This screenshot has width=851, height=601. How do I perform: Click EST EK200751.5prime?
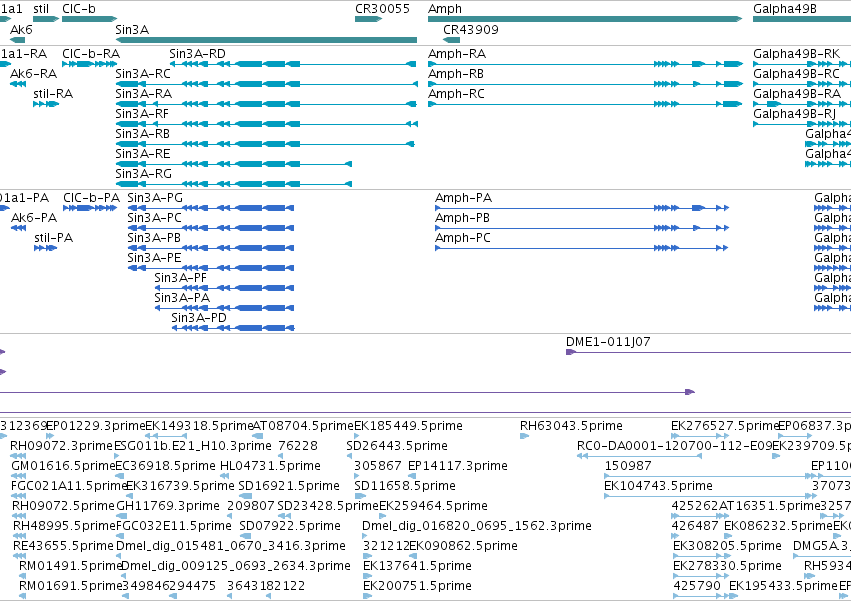tap(417, 587)
